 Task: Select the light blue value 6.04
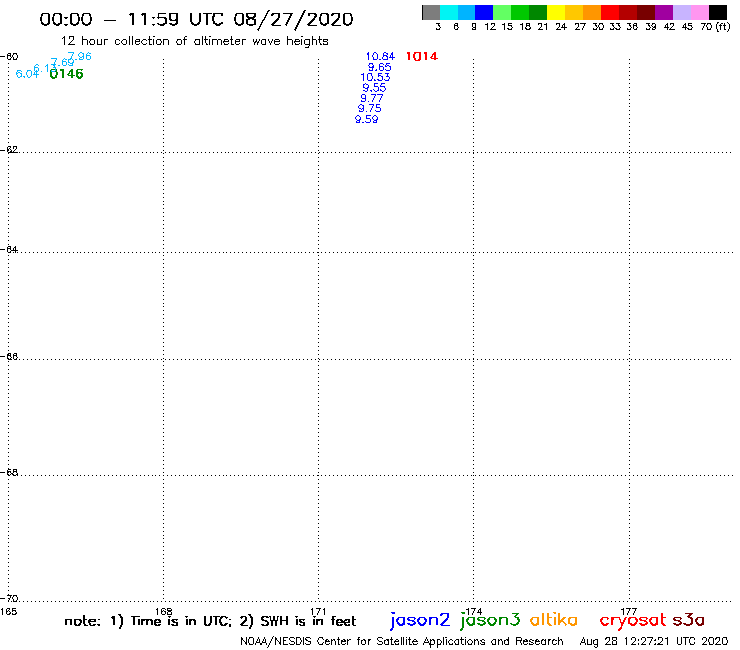tap(27, 74)
